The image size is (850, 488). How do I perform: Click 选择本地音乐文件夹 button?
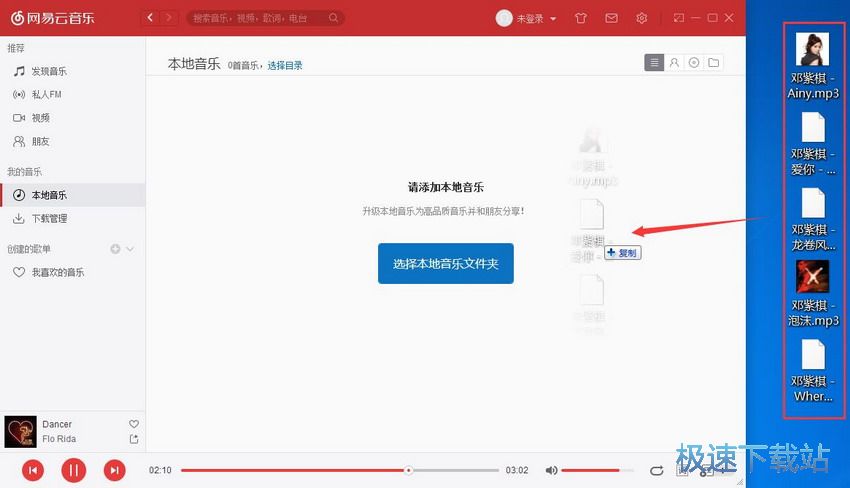[x=446, y=264]
